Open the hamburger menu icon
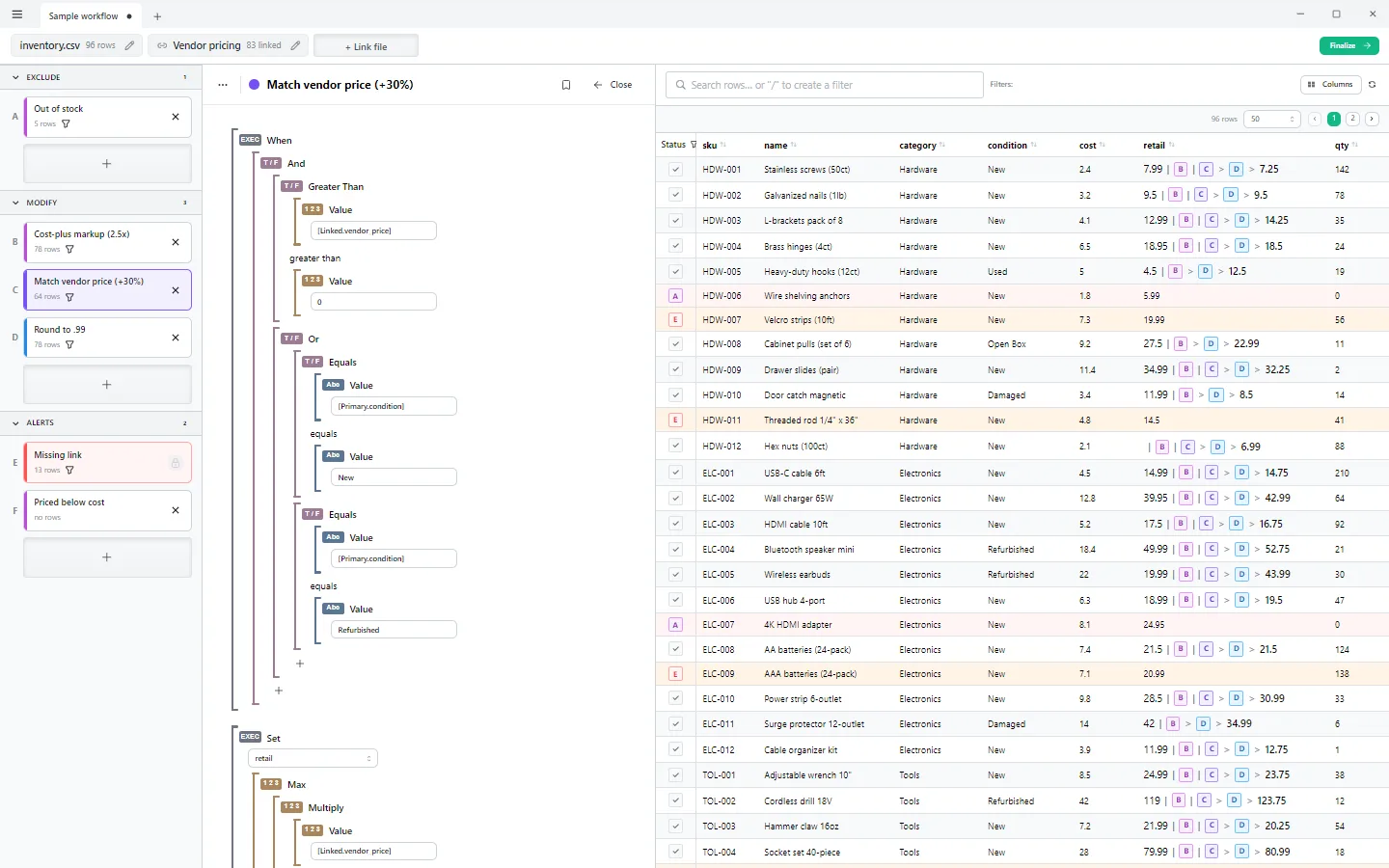The width and height of the screenshot is (1389, 868). [16, 15]
